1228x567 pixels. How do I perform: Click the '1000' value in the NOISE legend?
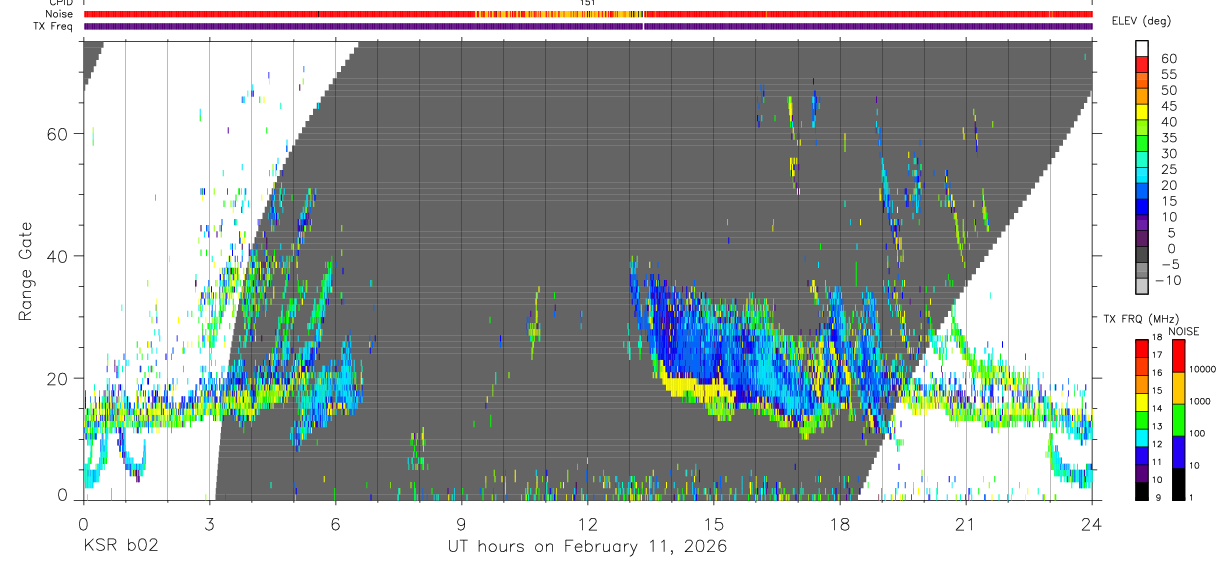[x=1200, y=401]
